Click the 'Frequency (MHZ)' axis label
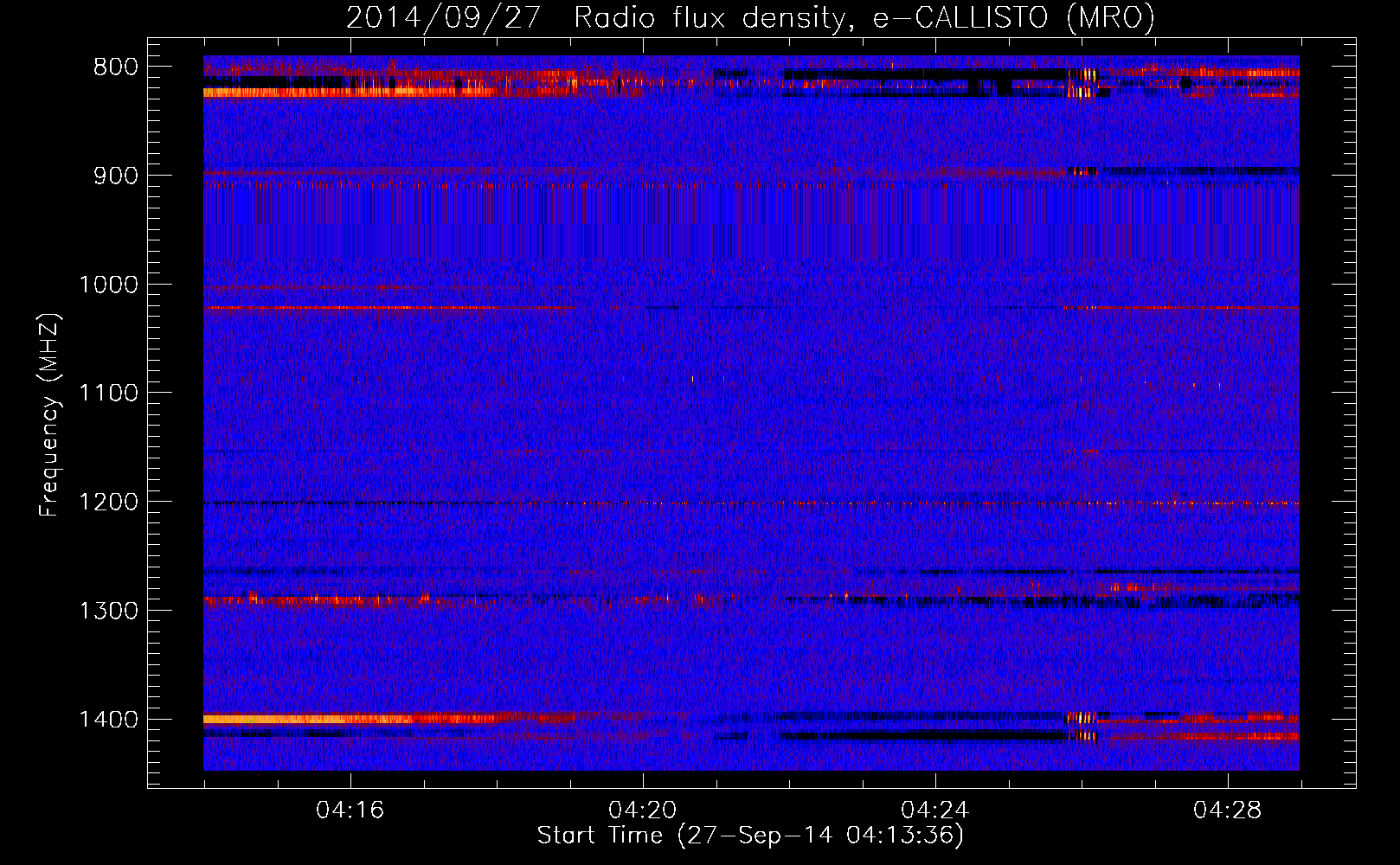Screen dimensions: 1400x865 [50, 415]
